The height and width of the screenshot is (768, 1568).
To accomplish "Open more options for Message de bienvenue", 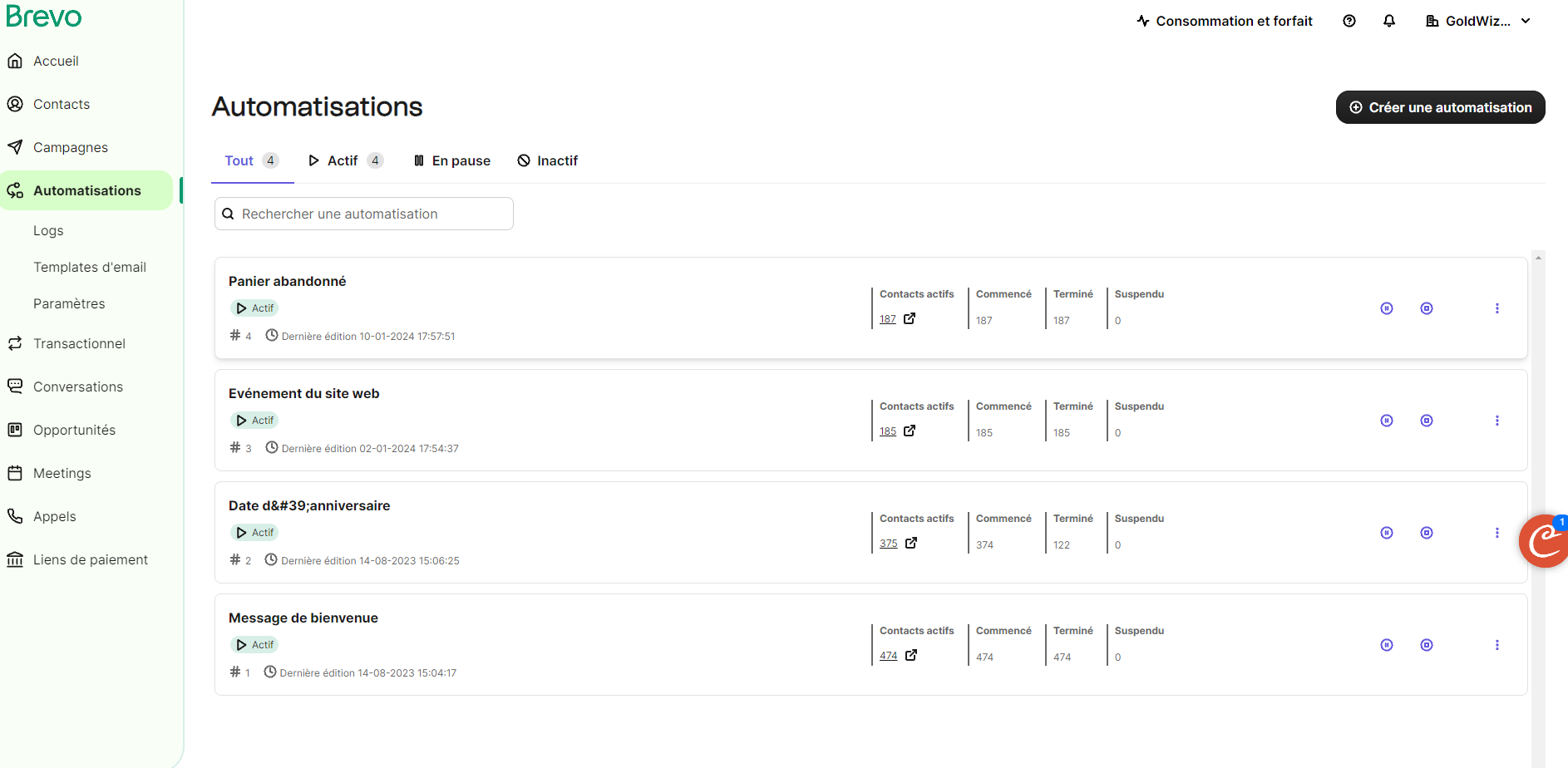I will 1497,645.
